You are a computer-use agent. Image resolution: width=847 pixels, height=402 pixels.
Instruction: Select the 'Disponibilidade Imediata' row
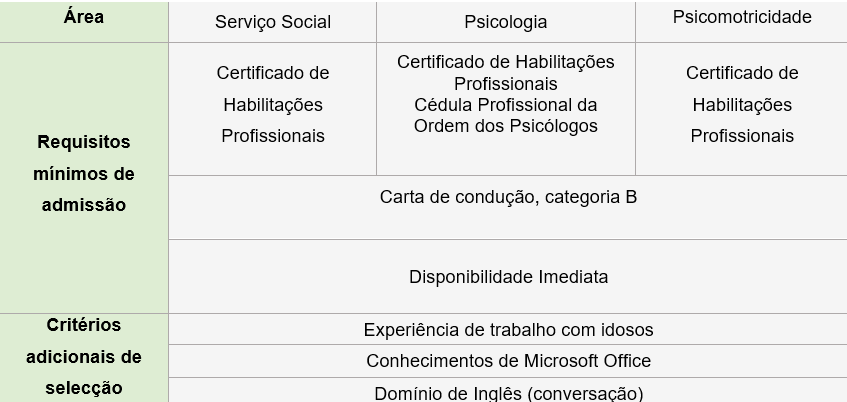tap(508, 277)
